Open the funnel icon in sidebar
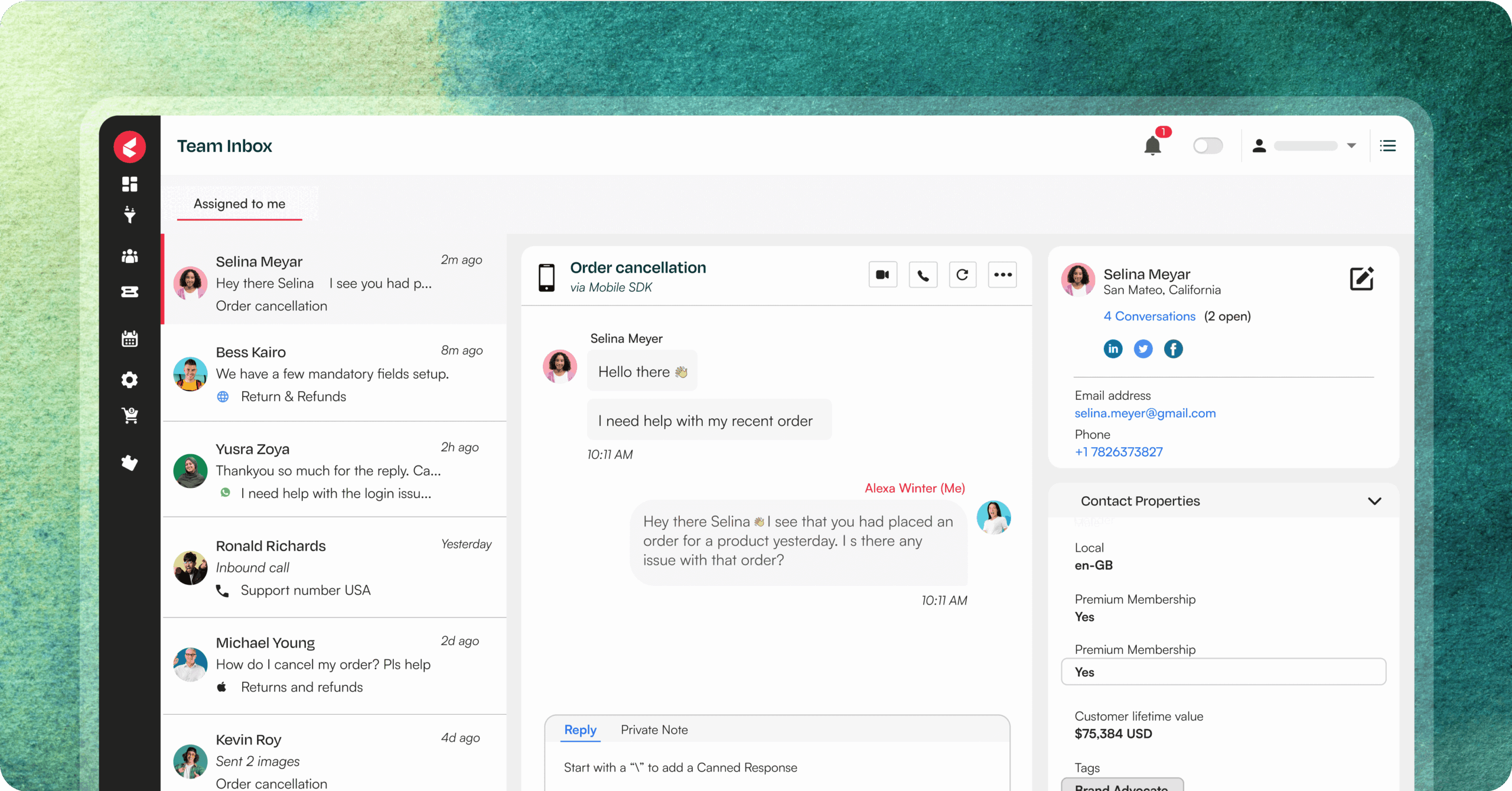This screenshot has height=791, width=1512. (130, 214)
